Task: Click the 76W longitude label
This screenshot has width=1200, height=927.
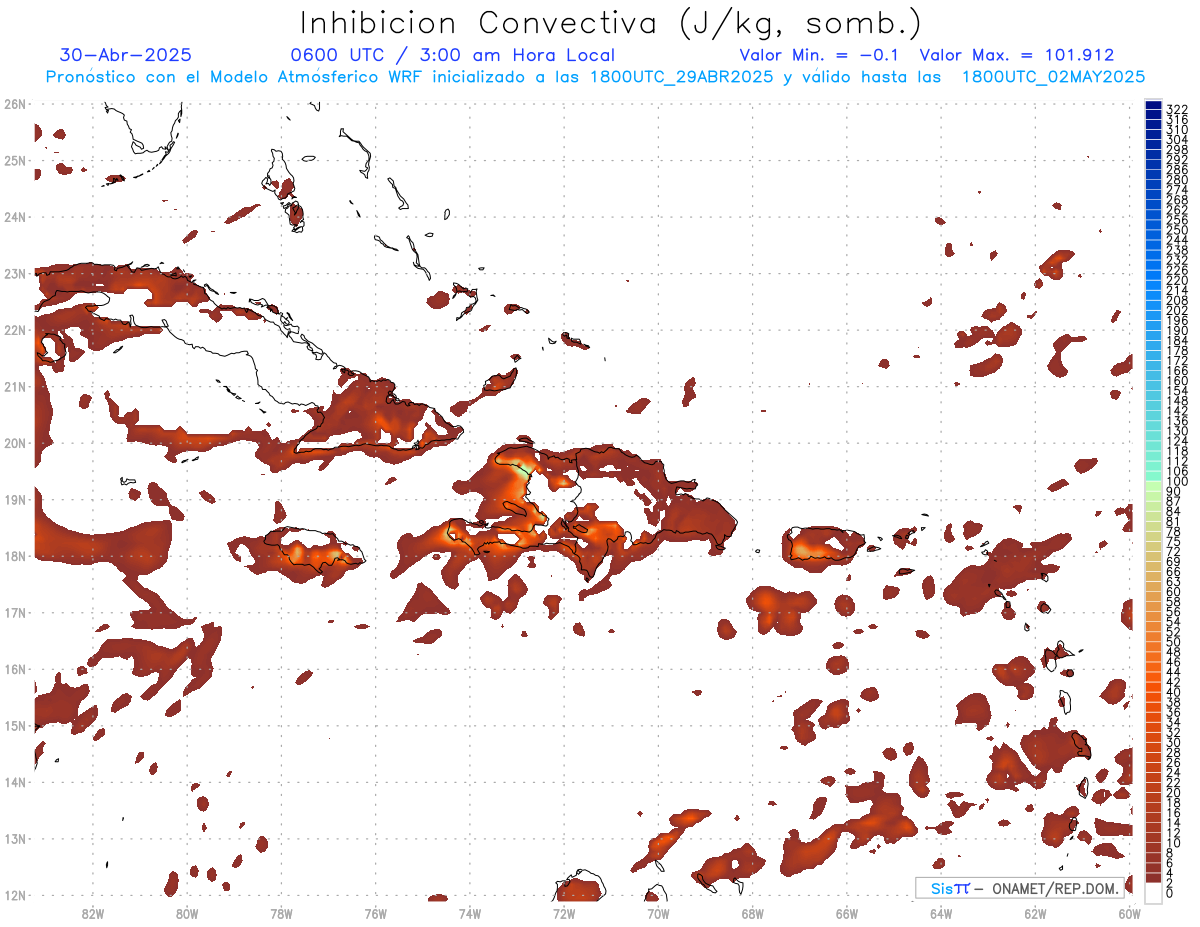Action: (x=375, y=913)
